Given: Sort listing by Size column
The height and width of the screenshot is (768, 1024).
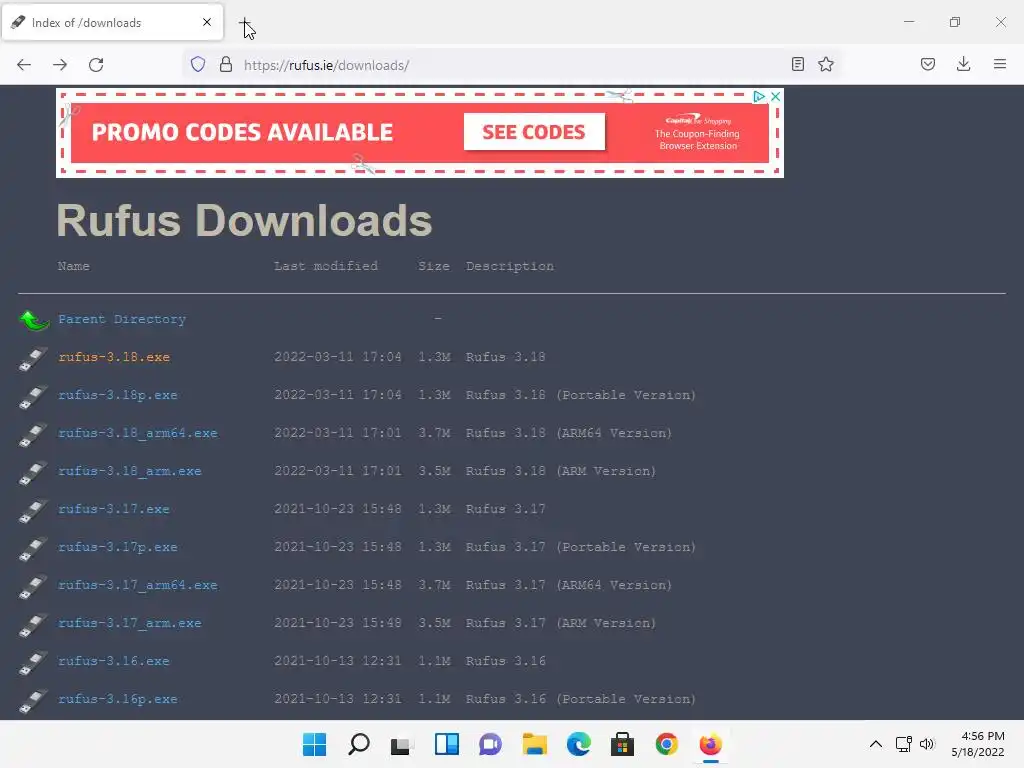Looking at the screenshot, I should [x=434, y=266].
